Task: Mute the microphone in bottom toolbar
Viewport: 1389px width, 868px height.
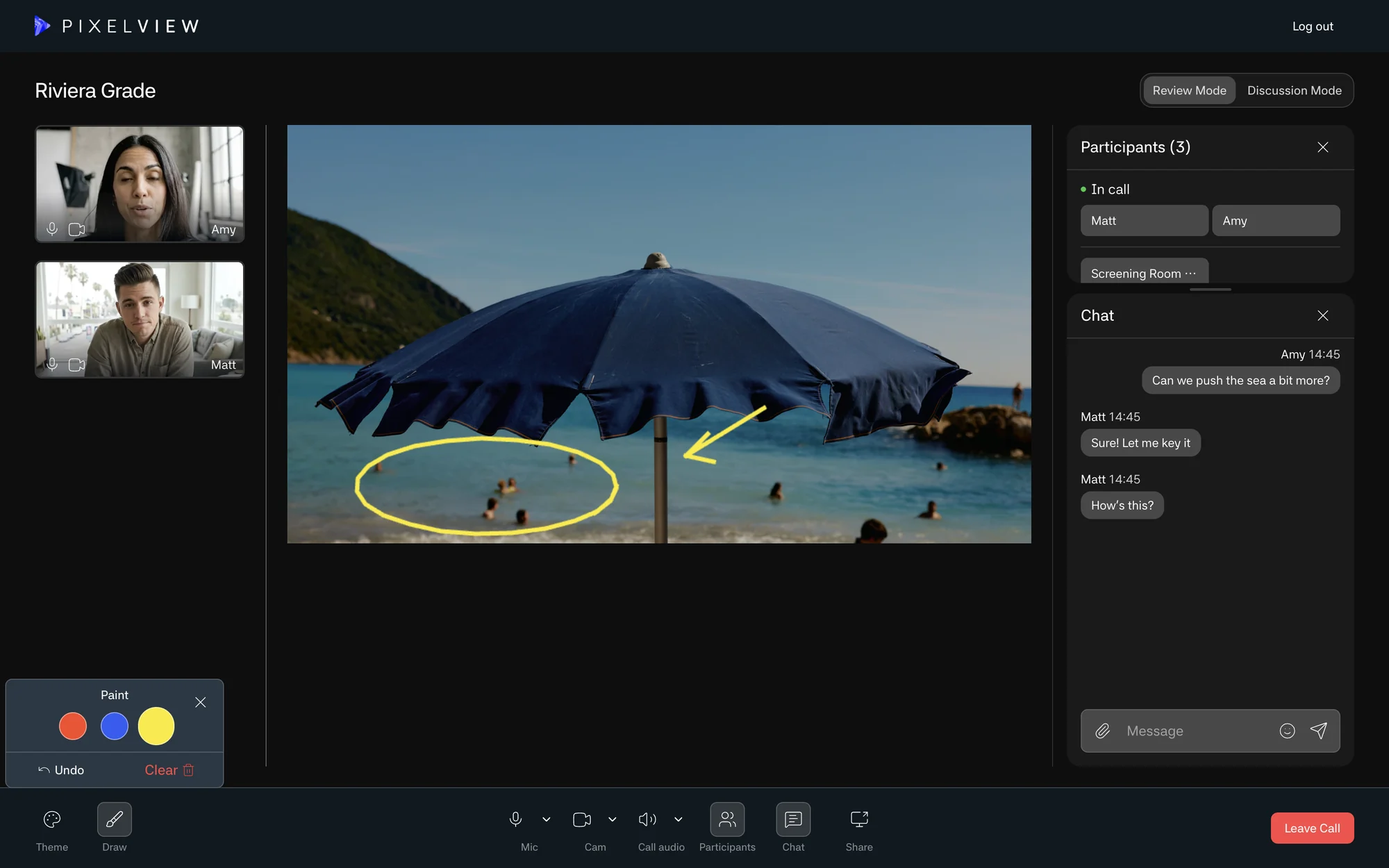Action: [515, 819]
